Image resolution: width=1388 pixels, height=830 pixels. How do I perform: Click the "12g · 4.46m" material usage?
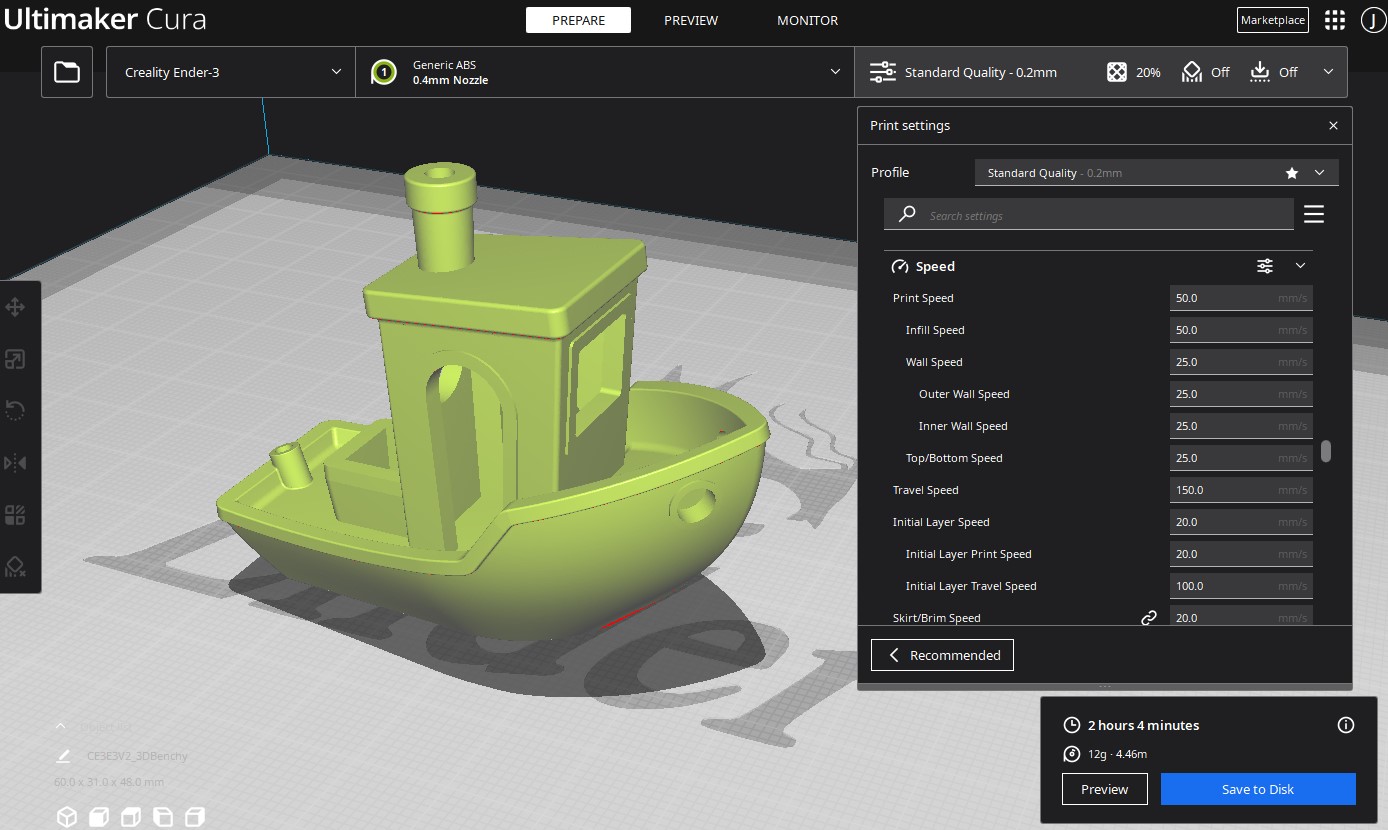pos(1117,754)
